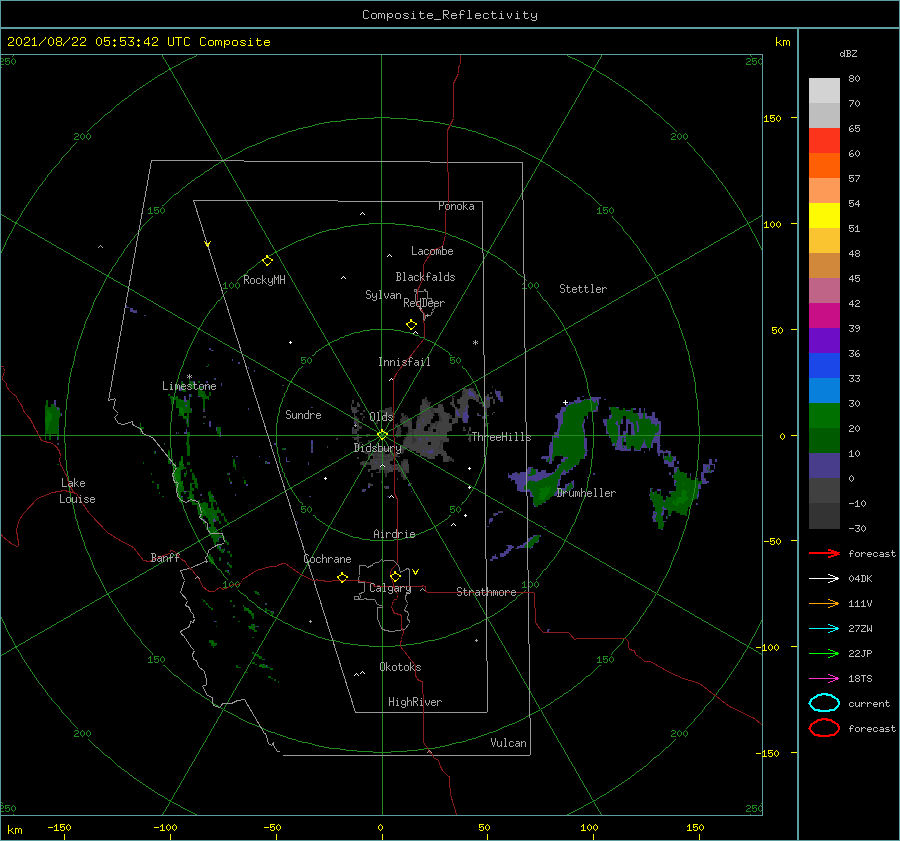Screen dimensions: 900x841
Task: Click the Ponoka town label
Action: pyautogui.click(x=456, y=206)
